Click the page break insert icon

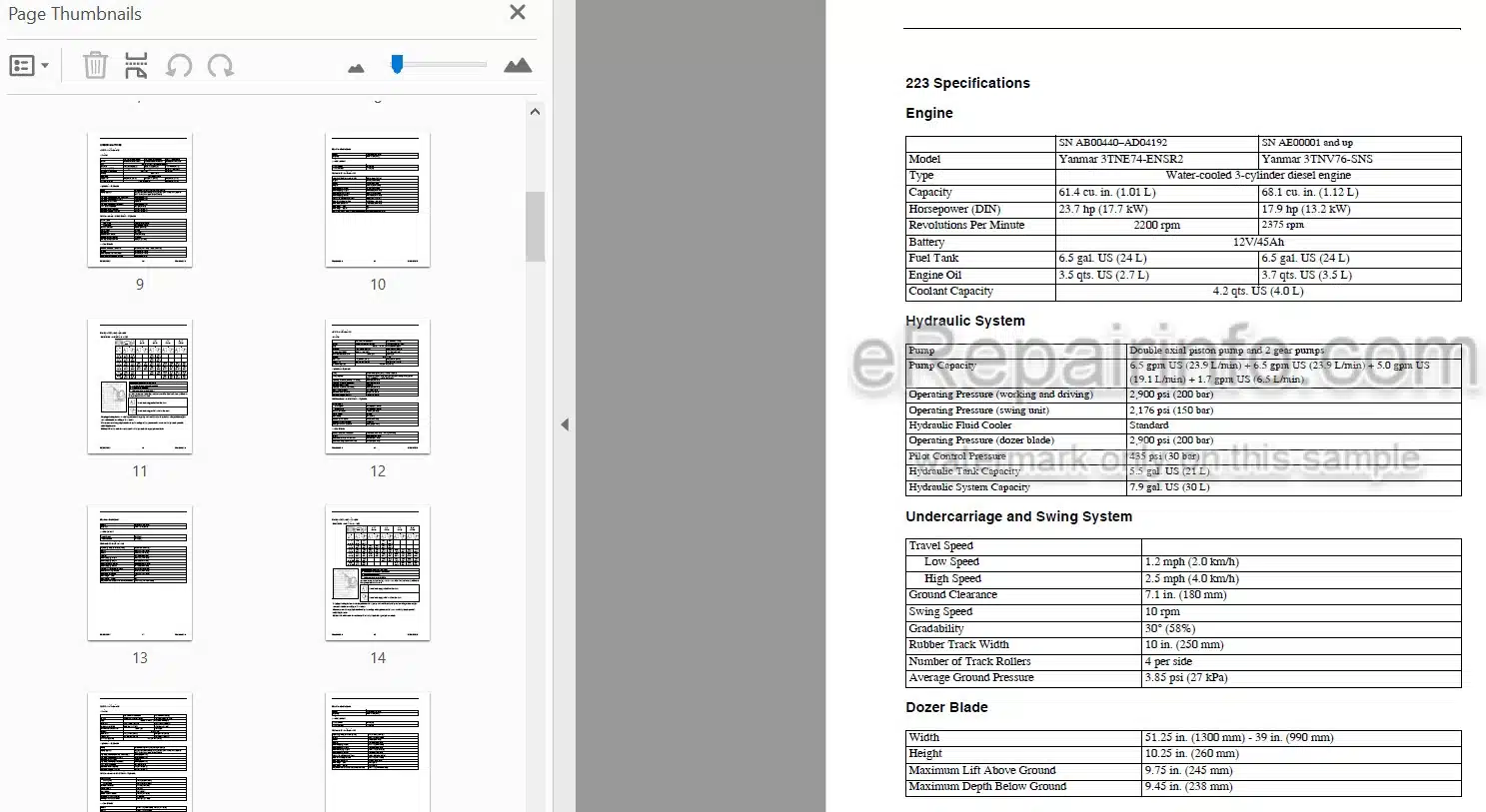[137, 66]
